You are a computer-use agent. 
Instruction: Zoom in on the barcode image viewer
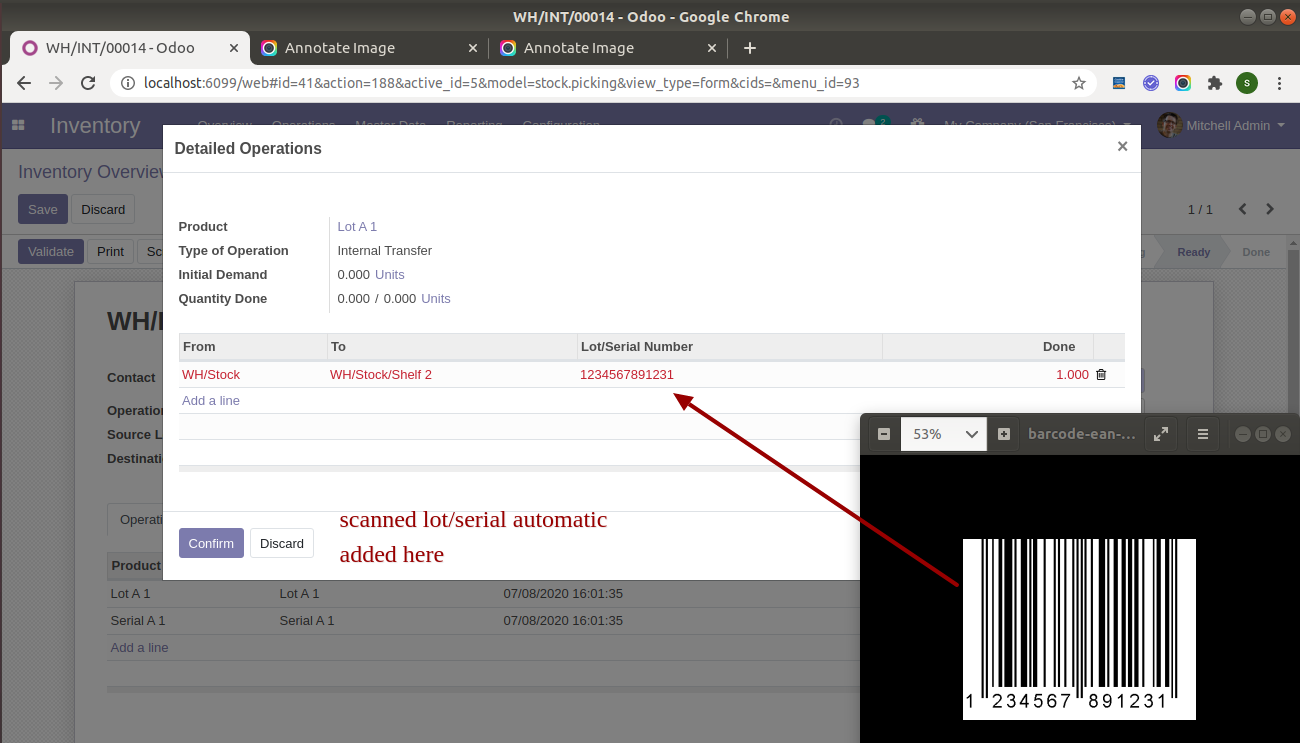[x=1004, y=434]
